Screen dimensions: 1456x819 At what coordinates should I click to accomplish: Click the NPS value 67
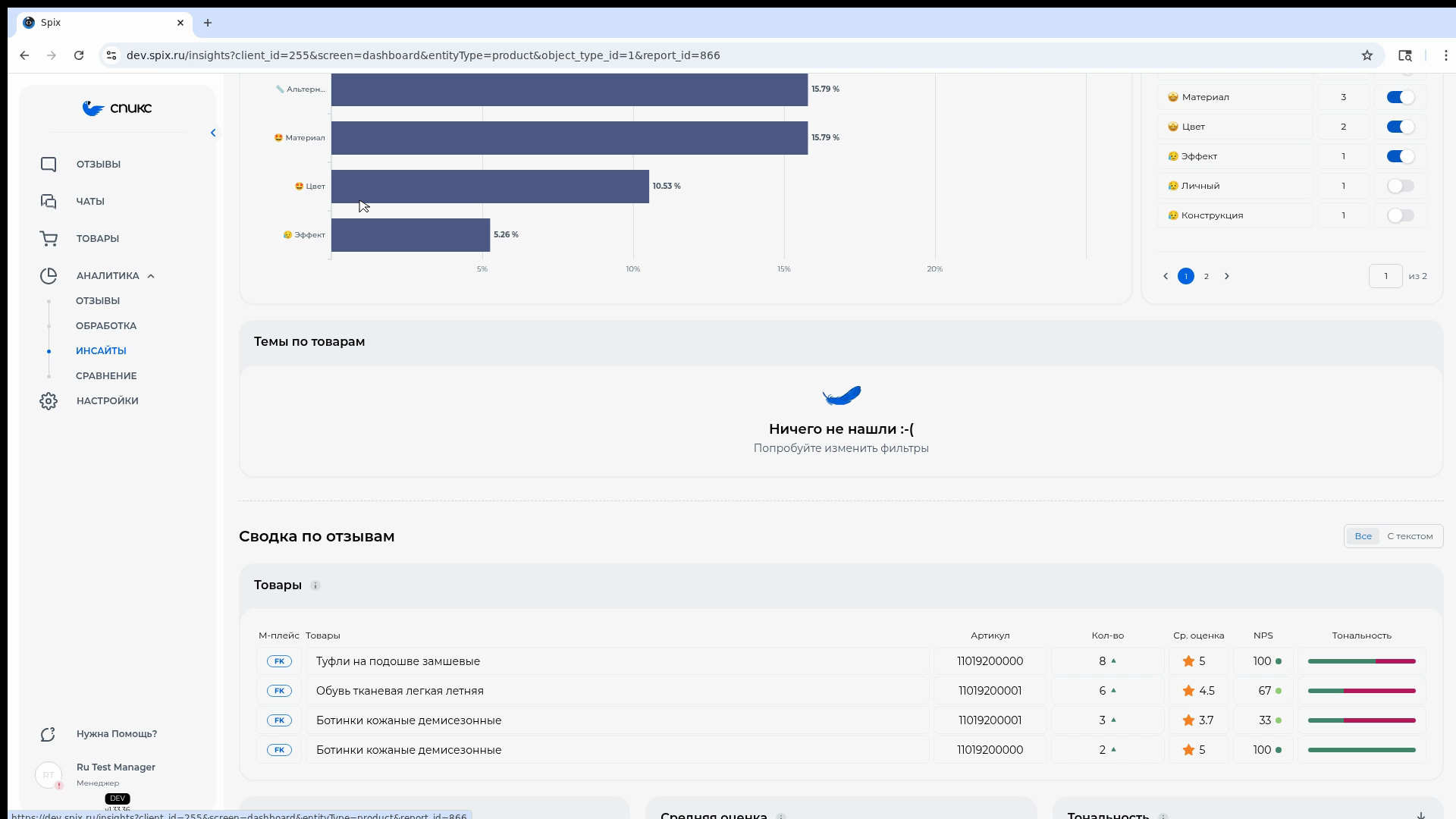pyautogui.click(x=1264, y=691)
